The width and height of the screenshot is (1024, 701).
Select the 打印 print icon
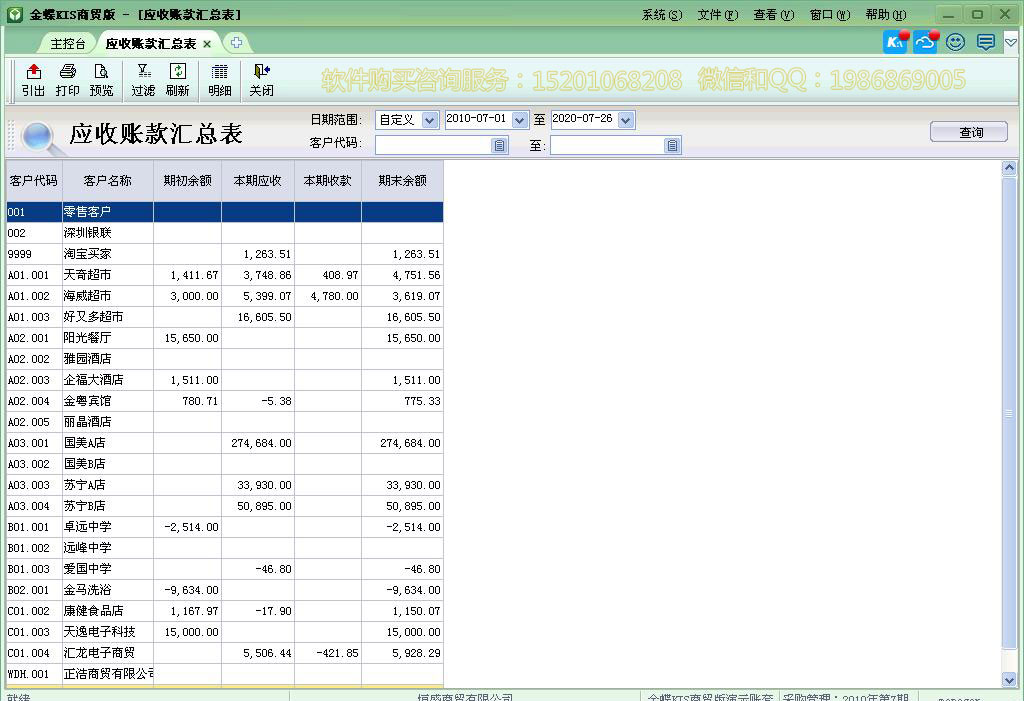pos(68,80)
